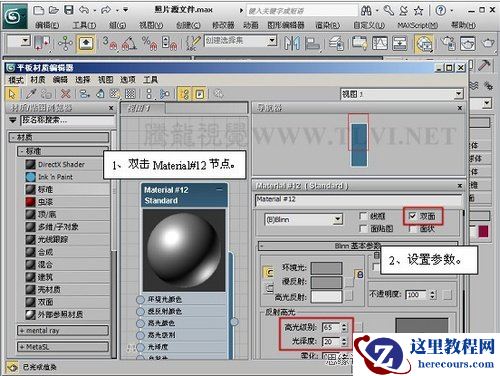This screenshot has width=500, height=376.
Task: Toggle diffuse-specular color lock button
Action: pos(269,288)
